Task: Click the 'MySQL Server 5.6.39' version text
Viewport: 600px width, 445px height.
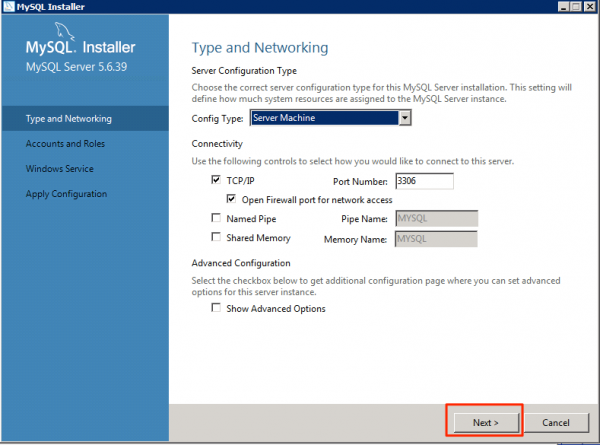Action: pyautogui.click(x=76, y=67)
